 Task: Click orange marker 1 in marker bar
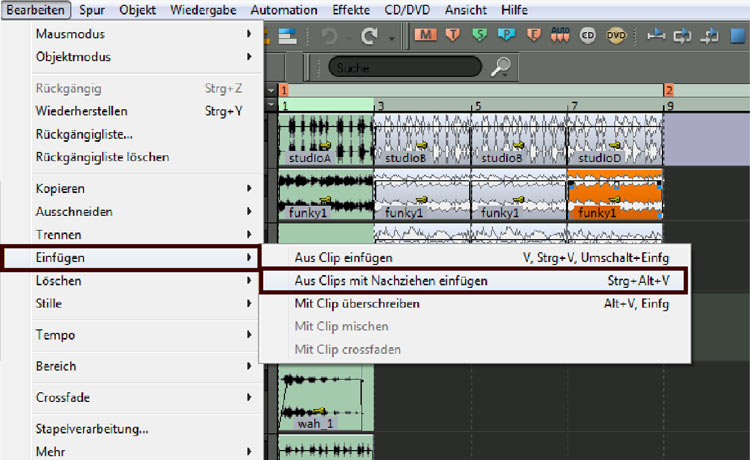click(x=284, y=90)
